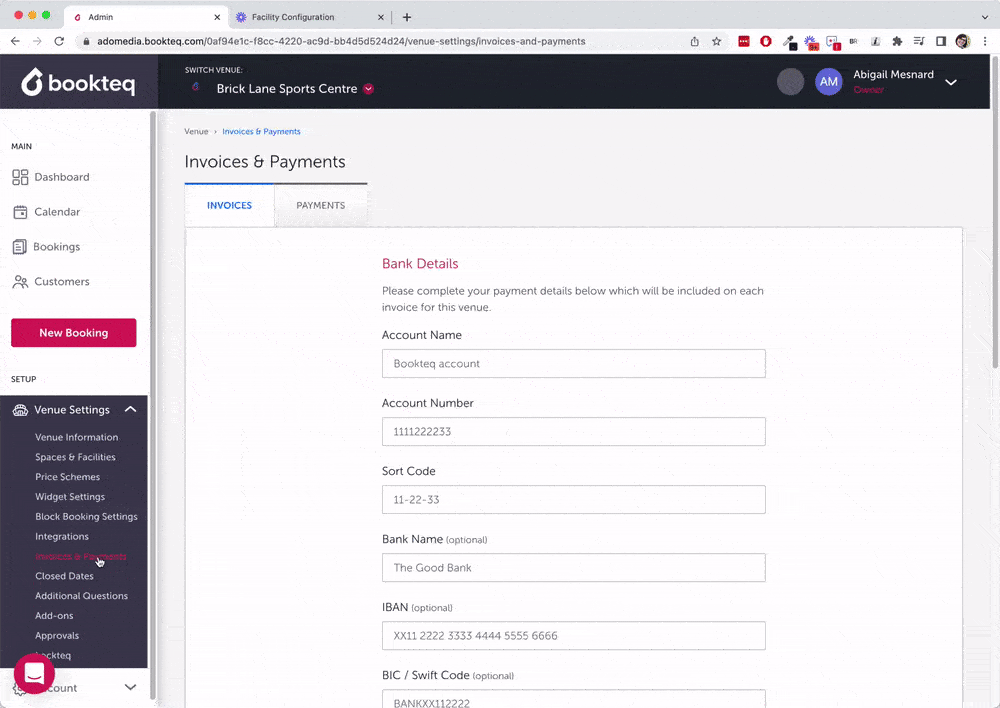Expand the Abigail Mesnard account dropdown

coord(950,82)
